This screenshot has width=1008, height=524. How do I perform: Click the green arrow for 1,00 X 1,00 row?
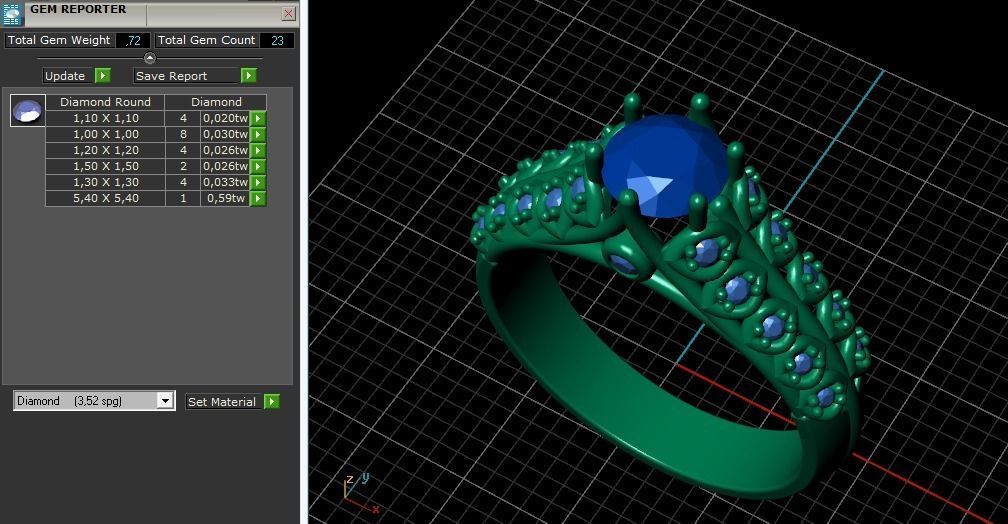pos(258,134)
